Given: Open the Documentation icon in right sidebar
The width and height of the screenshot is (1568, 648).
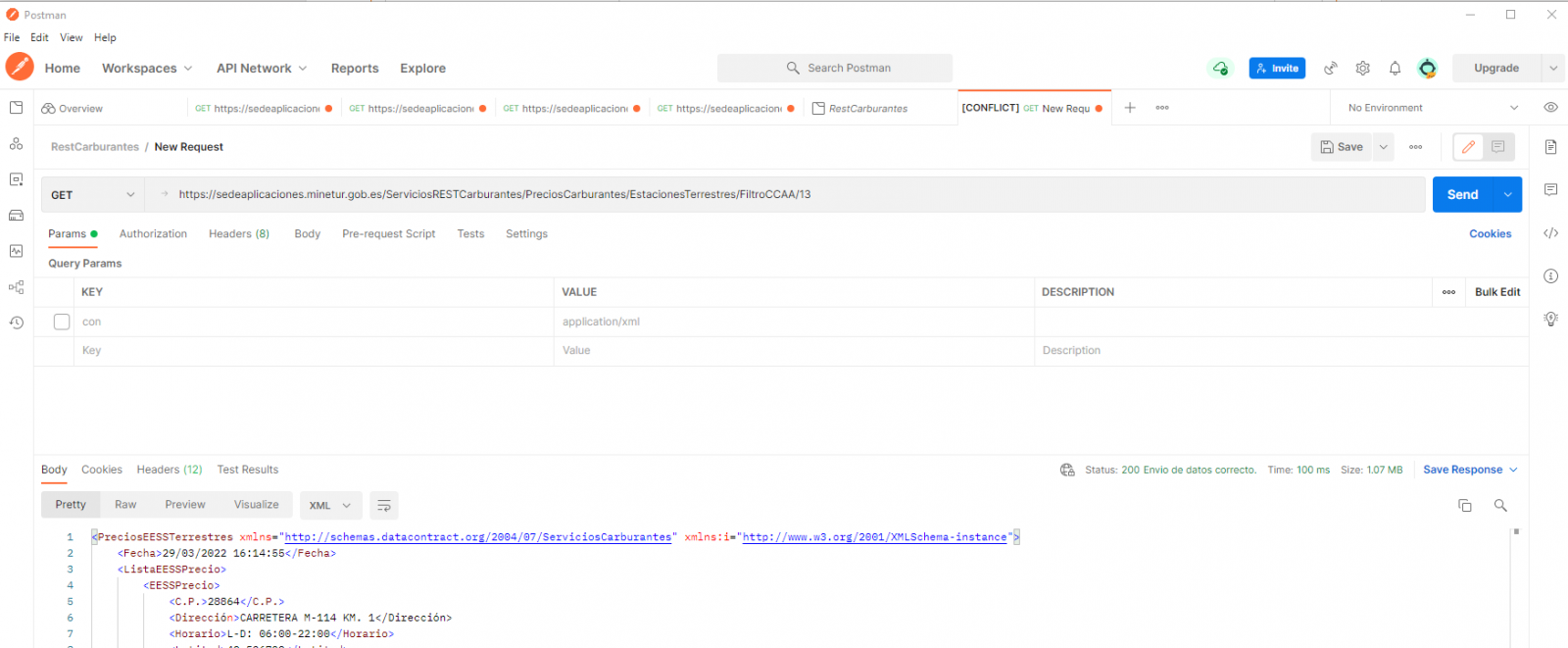Looking at the screenshot, I should click(1550, 147).
